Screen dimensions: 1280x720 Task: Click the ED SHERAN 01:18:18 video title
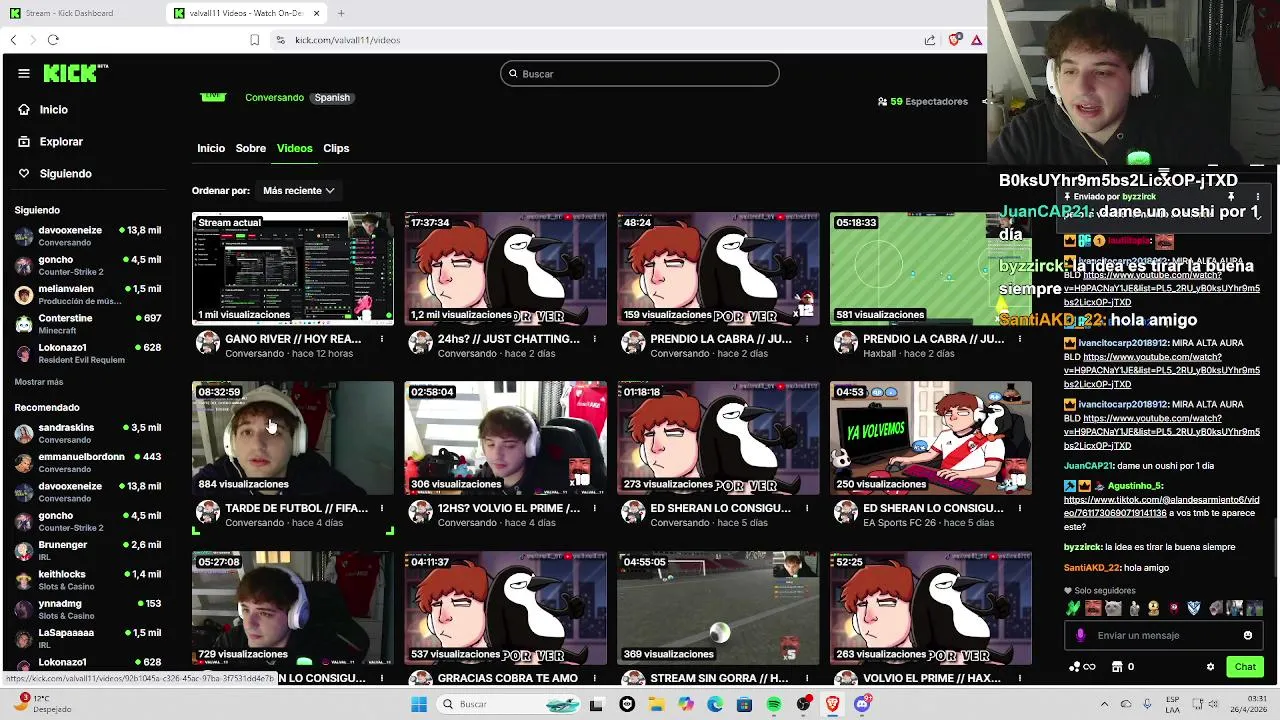coord(720,508)
